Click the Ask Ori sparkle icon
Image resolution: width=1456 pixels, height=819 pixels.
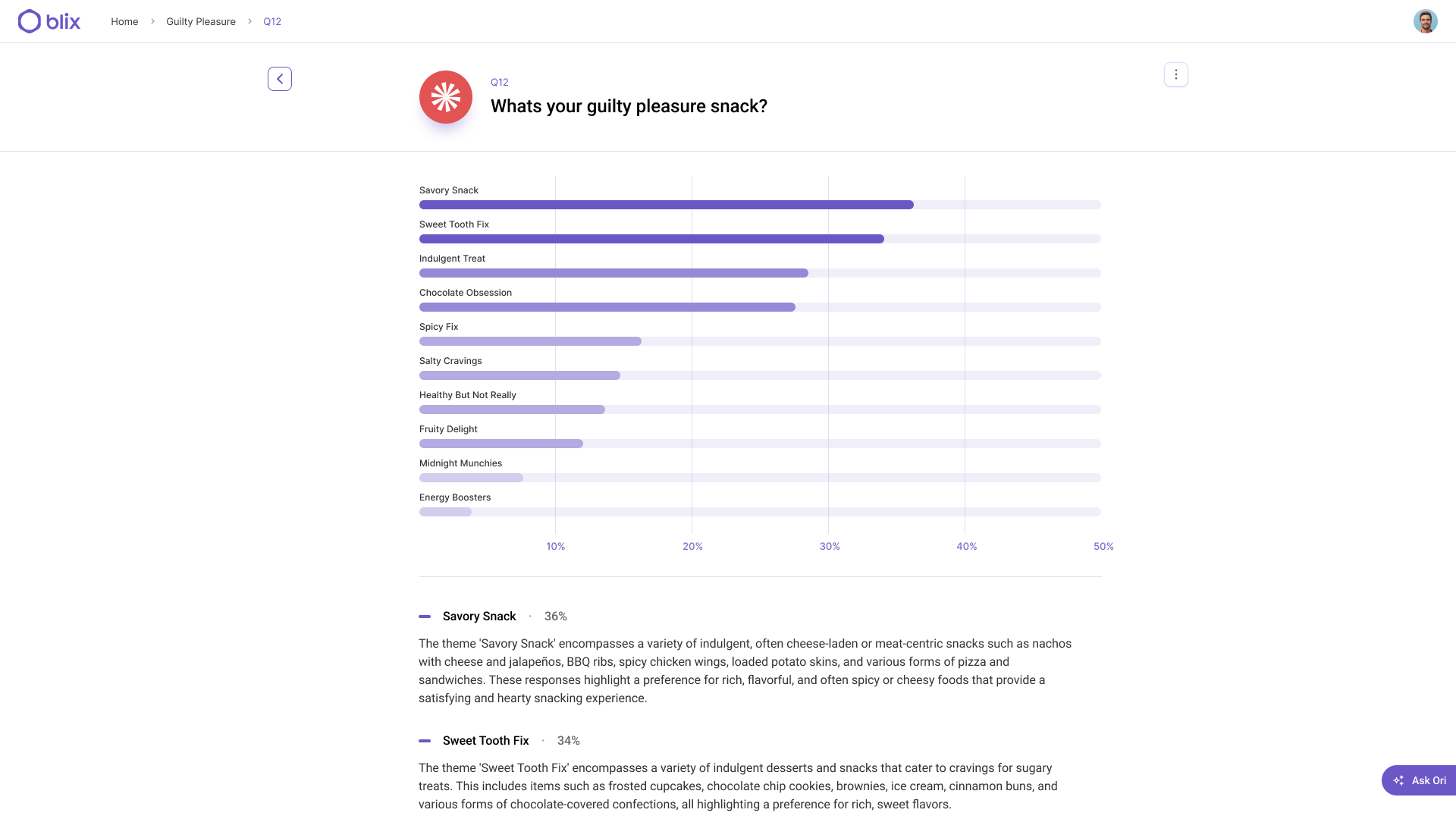click(x=1399, y=780)
